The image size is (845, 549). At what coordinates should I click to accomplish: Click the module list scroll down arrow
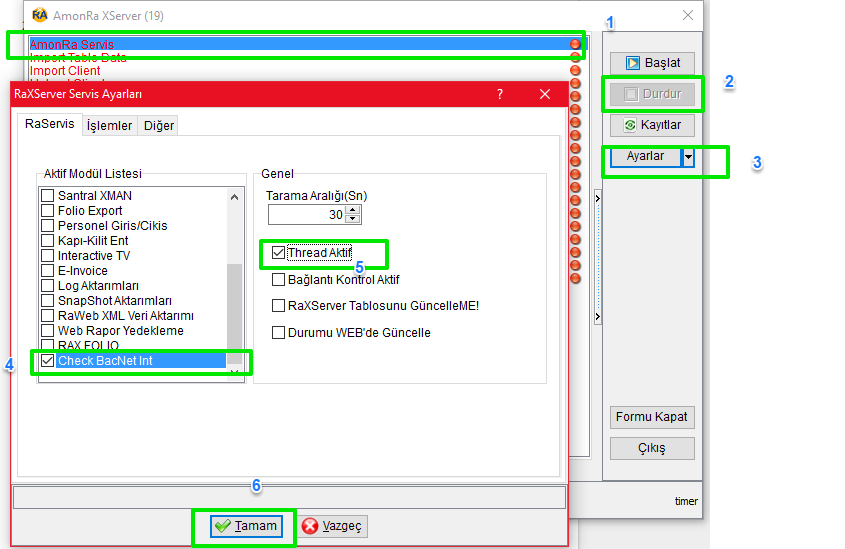pos(234,372)
